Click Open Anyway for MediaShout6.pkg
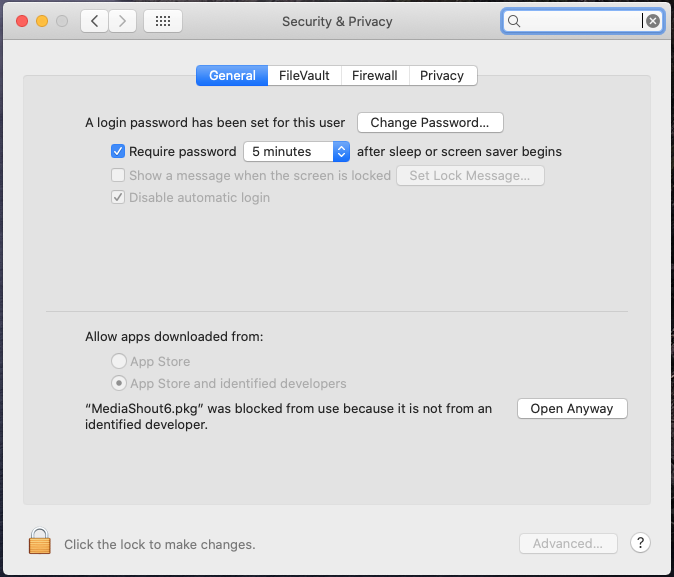The image size is (674, 577). [x=572, y=408]
